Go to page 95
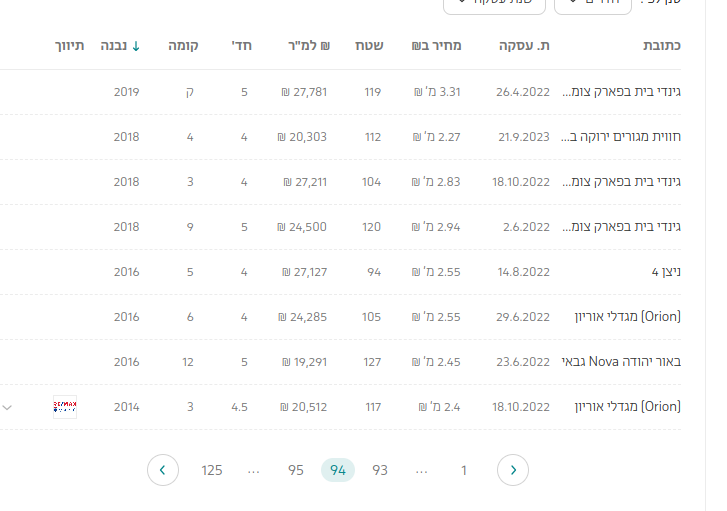Viewport: 727px width, 511px height. [296, 470]
